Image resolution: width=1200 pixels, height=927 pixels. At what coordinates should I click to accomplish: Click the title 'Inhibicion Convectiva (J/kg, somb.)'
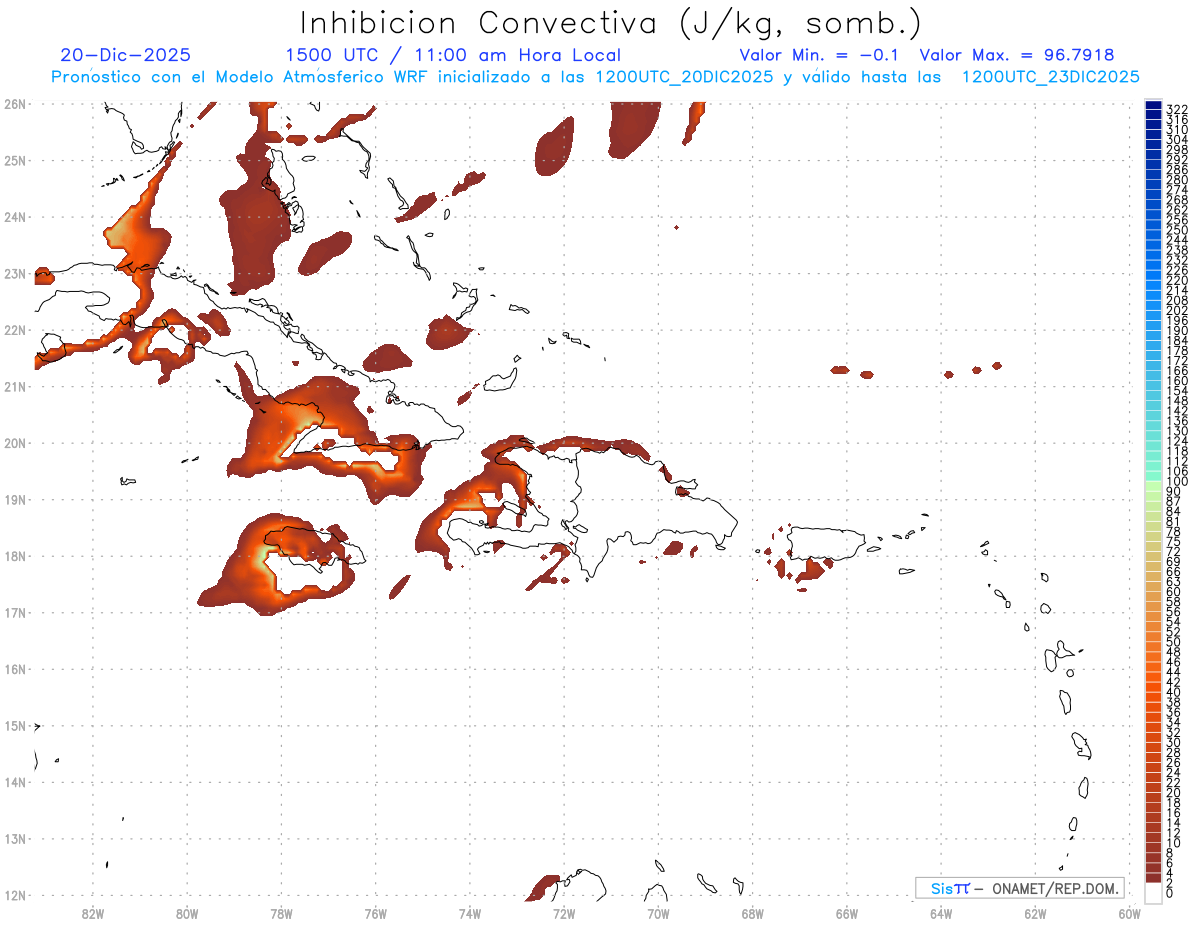(x=611, y=24)
